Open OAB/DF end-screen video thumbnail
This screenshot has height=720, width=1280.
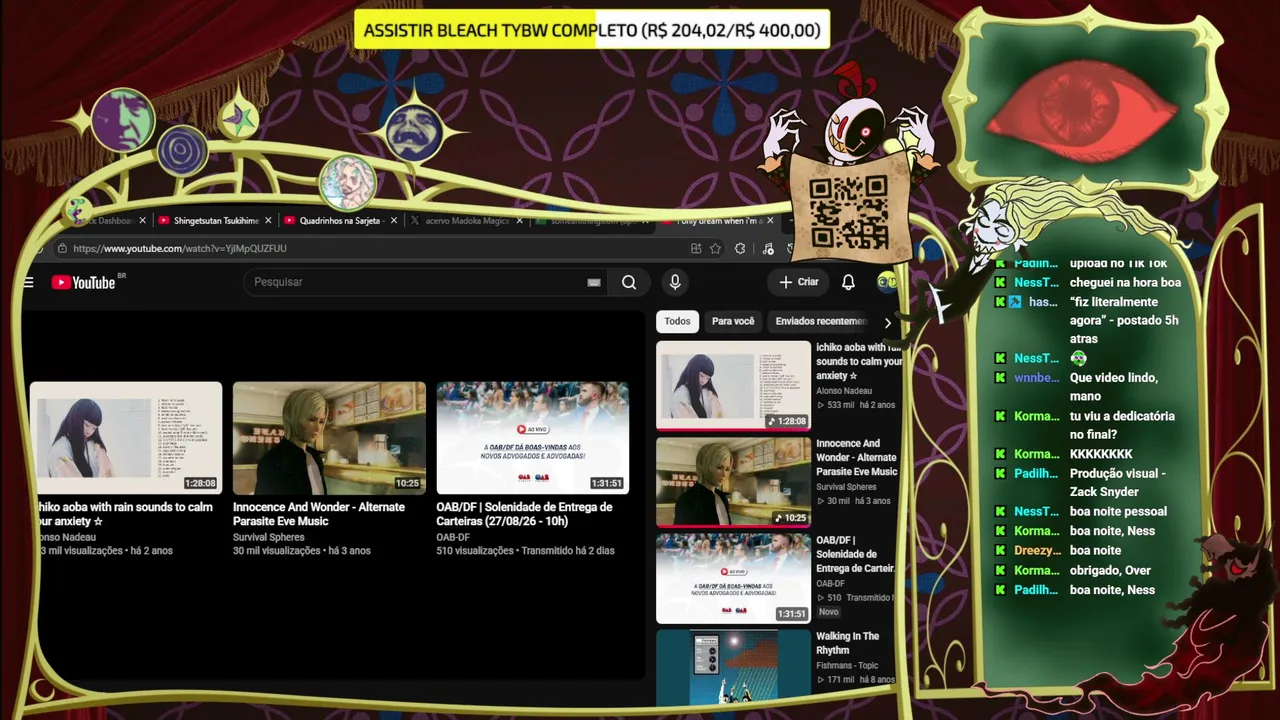pos(533,438)
